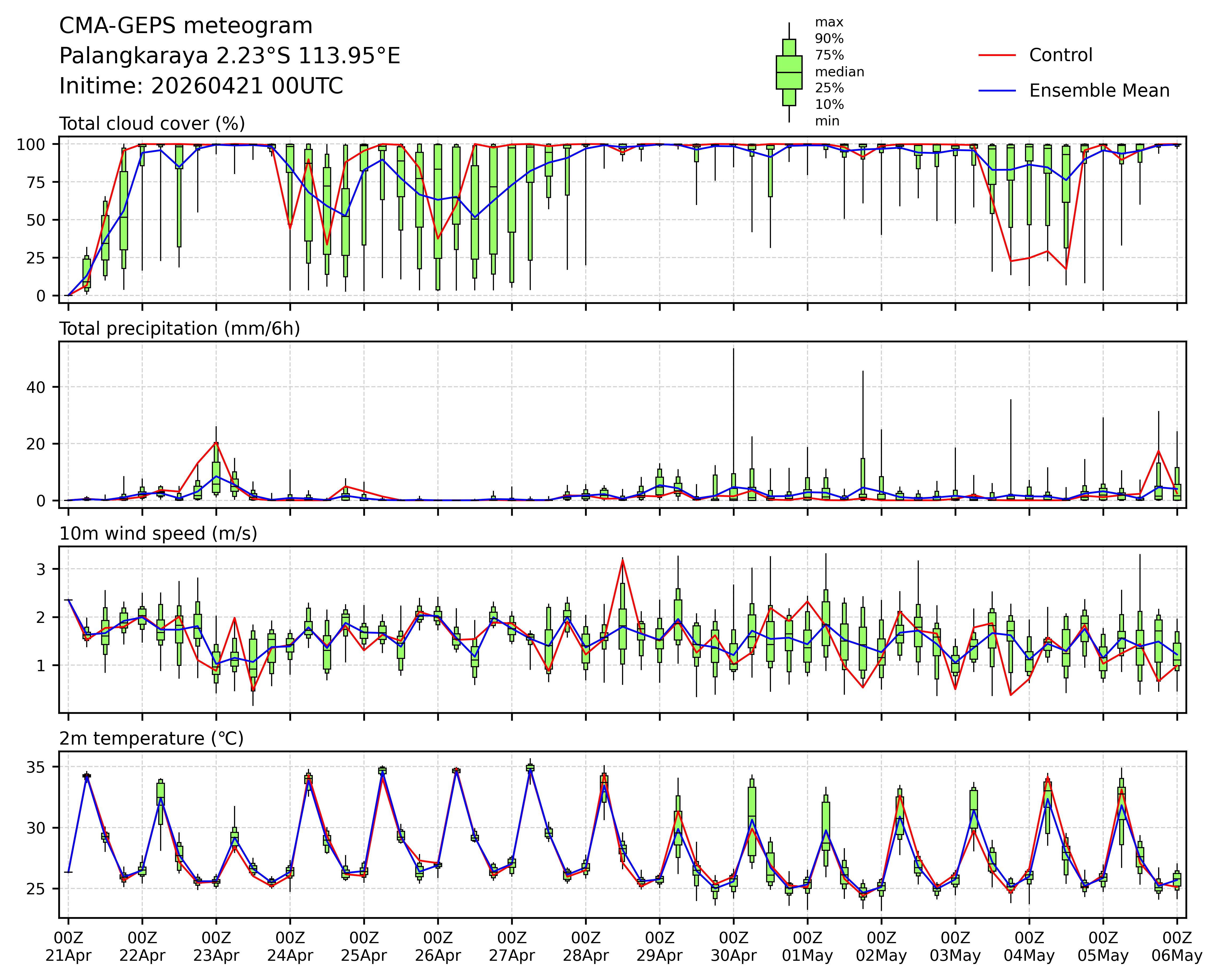The image size is (1219, 980).
Task: Click the '00Z 01May' x-axis label
Action: tap(808, 947)
